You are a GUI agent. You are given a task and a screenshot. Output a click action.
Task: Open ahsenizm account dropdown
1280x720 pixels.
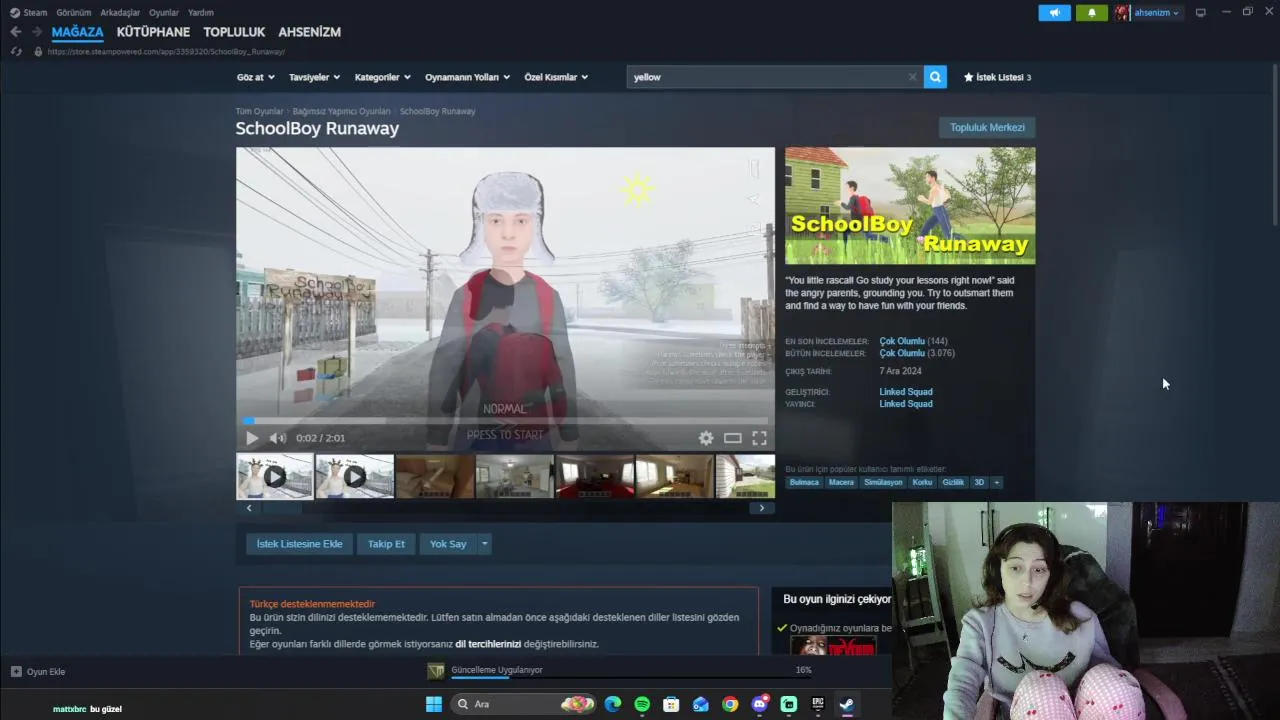(x=1156, y=13)
